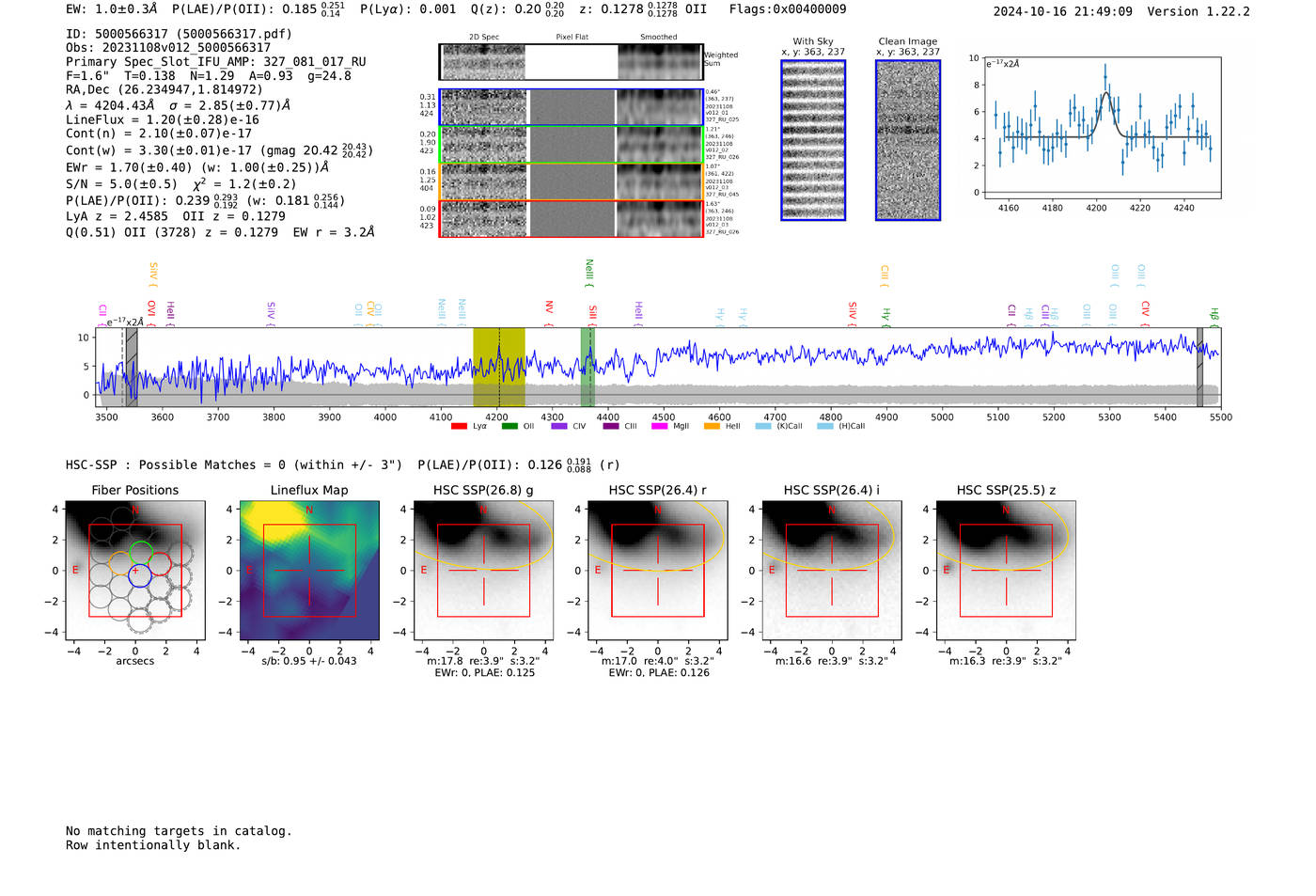This screenshot has width=1316, height=896.
Task: Click 'Row intentionally blank.' text
Action: [153, 845]
